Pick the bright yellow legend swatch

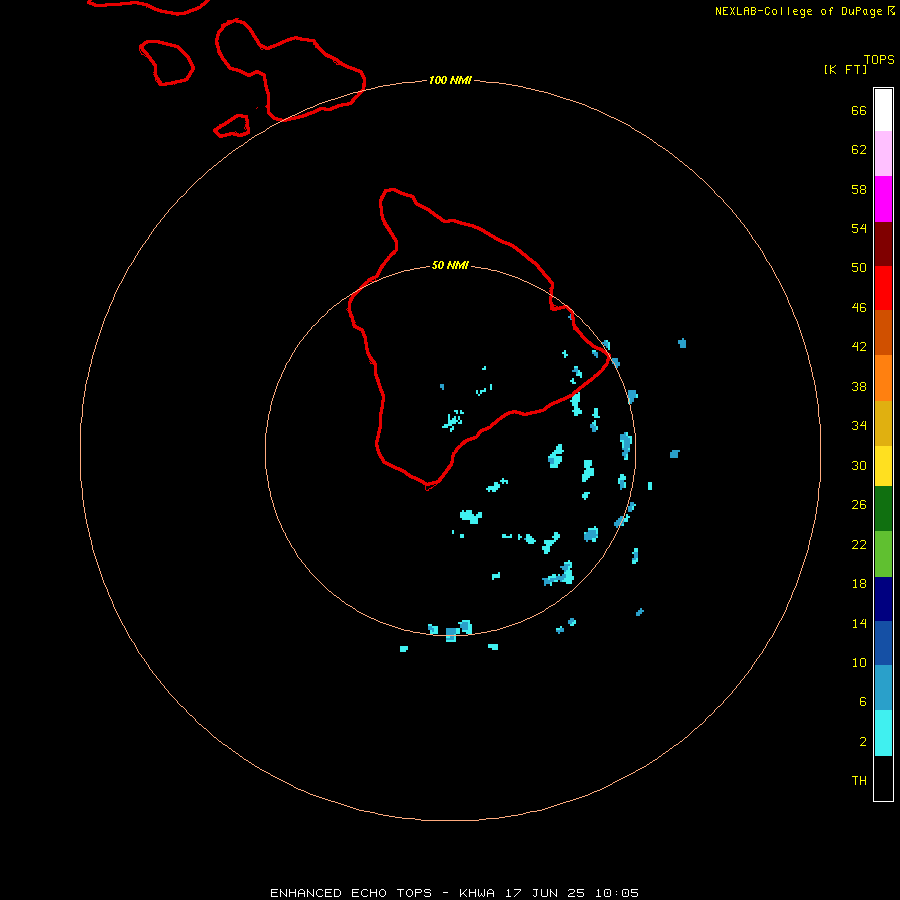(x=883, y=466)
